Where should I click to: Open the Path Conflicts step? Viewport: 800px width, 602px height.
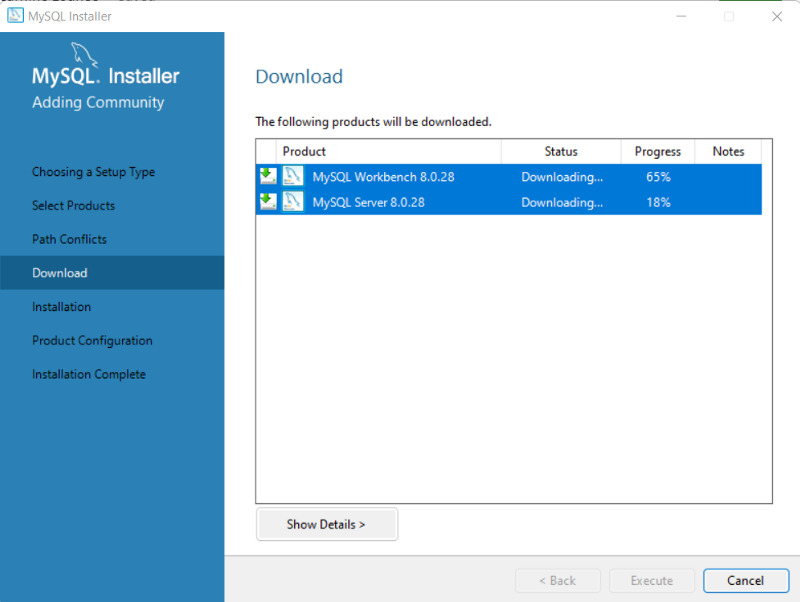[69, 239]
